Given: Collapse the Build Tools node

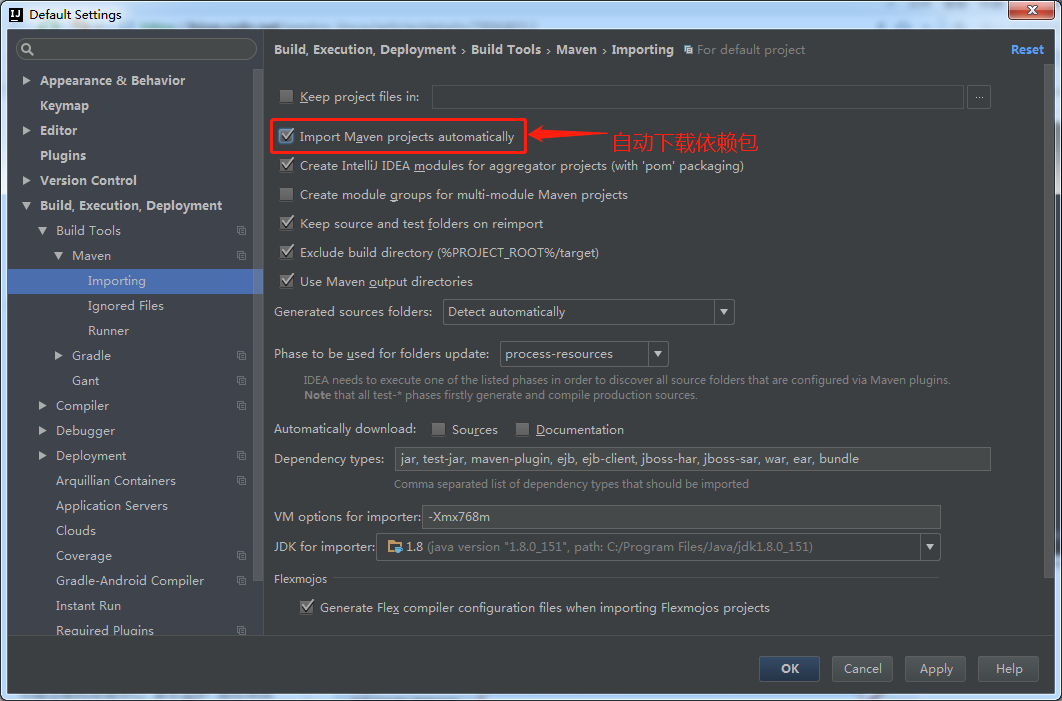Looking at the screenshot, I should click(43, 231).
